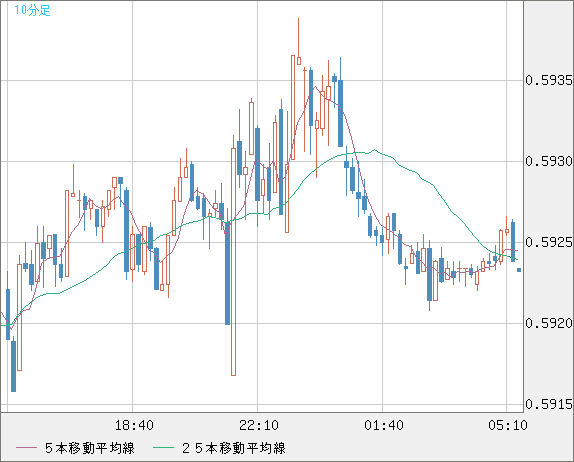Click the green 25-period average legend line
Screen dimensions: 574x462
163,448
